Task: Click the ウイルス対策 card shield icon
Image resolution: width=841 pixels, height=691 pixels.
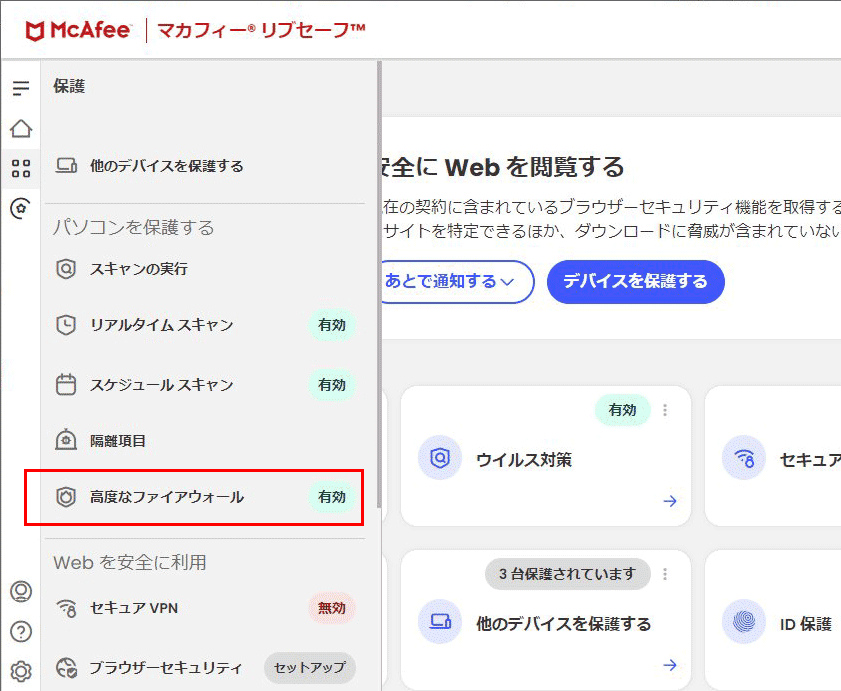Action: (x=440, y=458)
